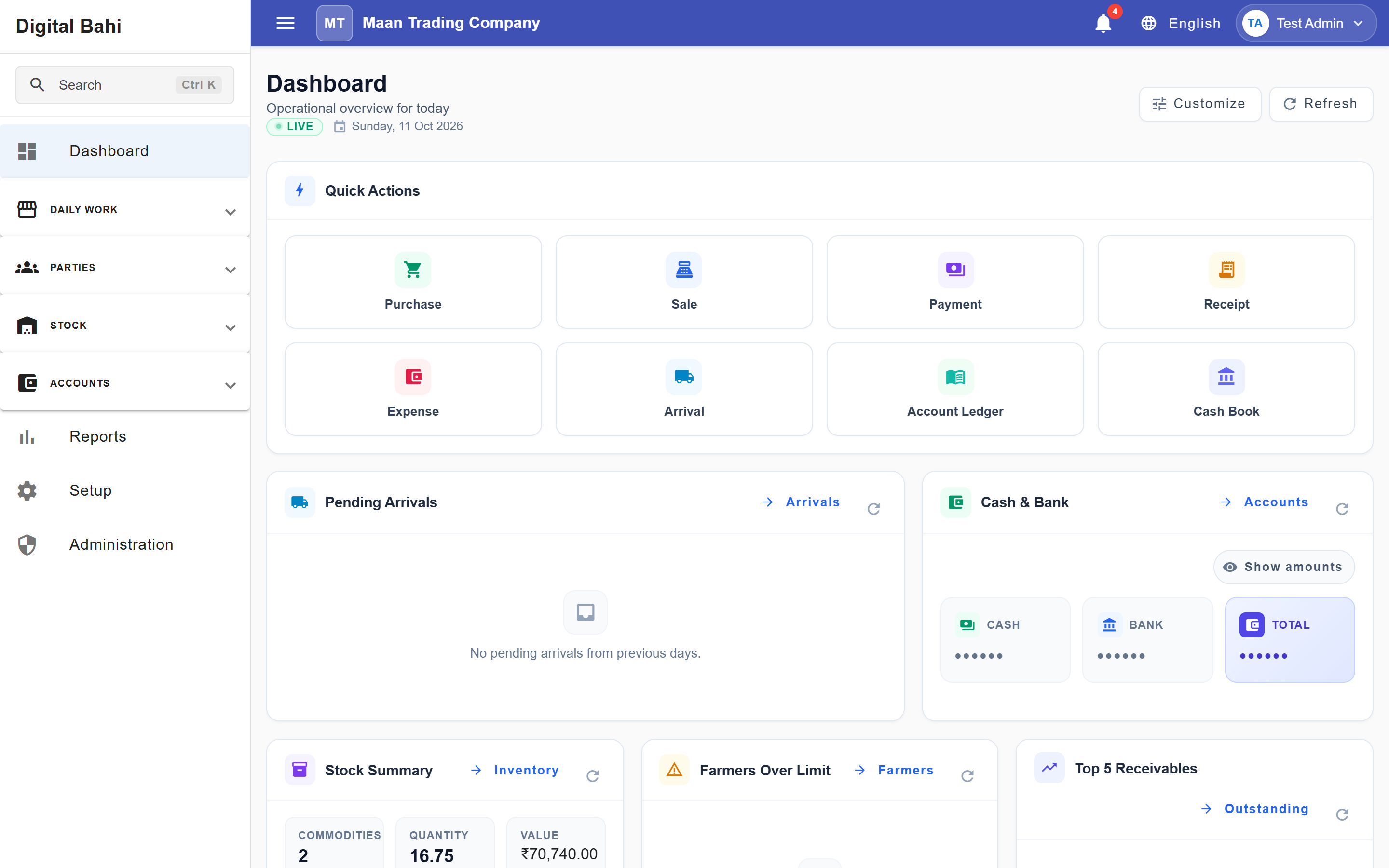1389x868 pixels.
Task: Follow the Farmers link
Action: [894, 770]
